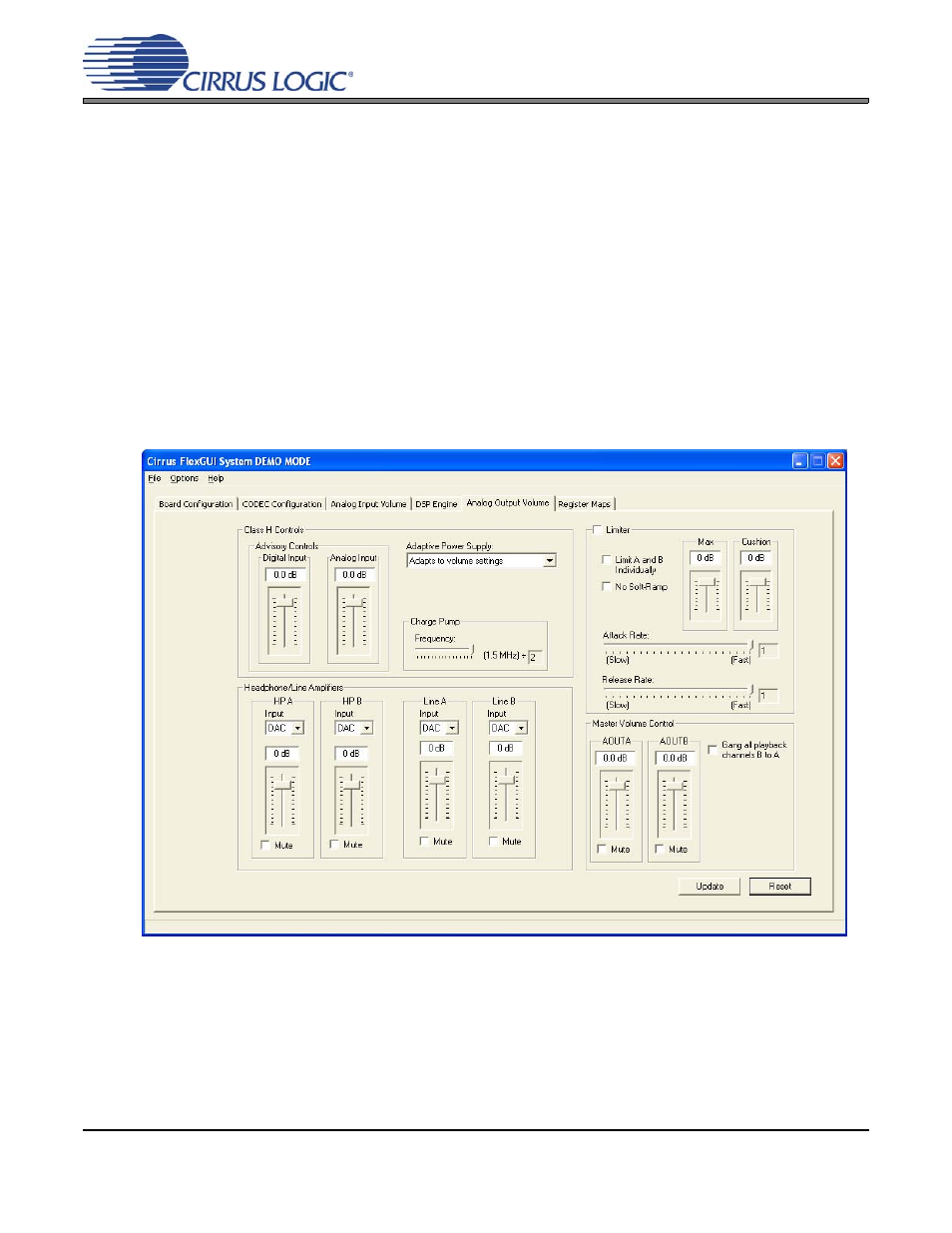952x1233 pixels.
Task: Click the Release Rate value field
Action: 767,695
